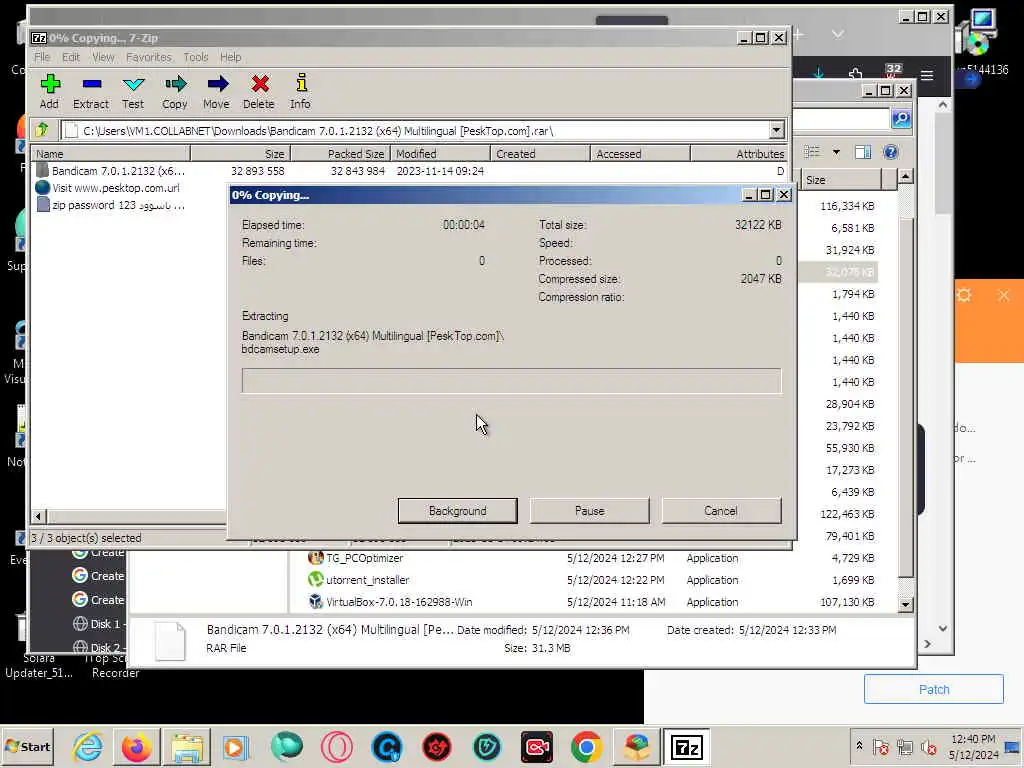
Task: Cancel the copying operation
Action: point(721,511)
